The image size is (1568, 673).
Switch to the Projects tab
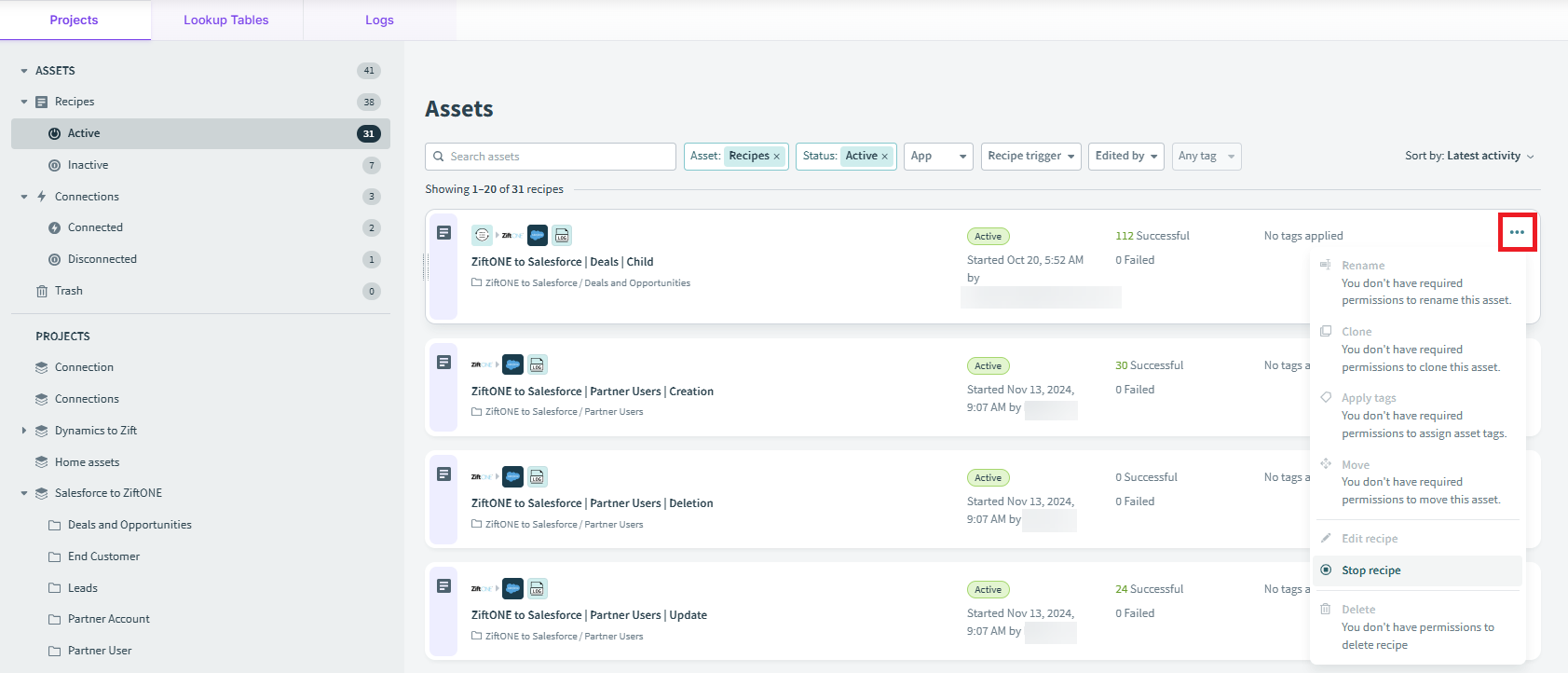(75, 20)
